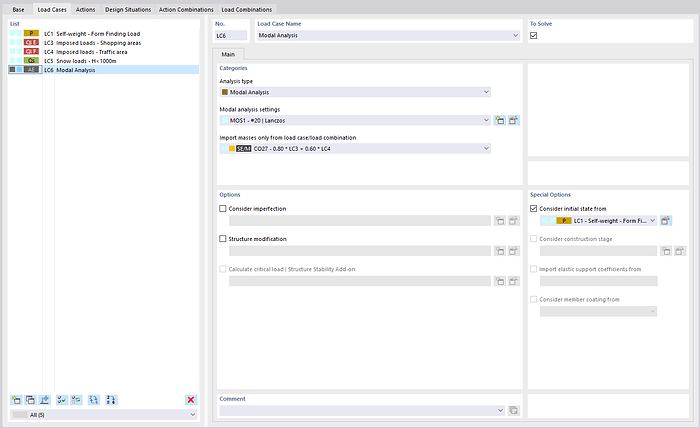Image resolution: width=700 pixels, height=428 pixels.
Task: Click the renumber list icon
Action: coord(93,399)
